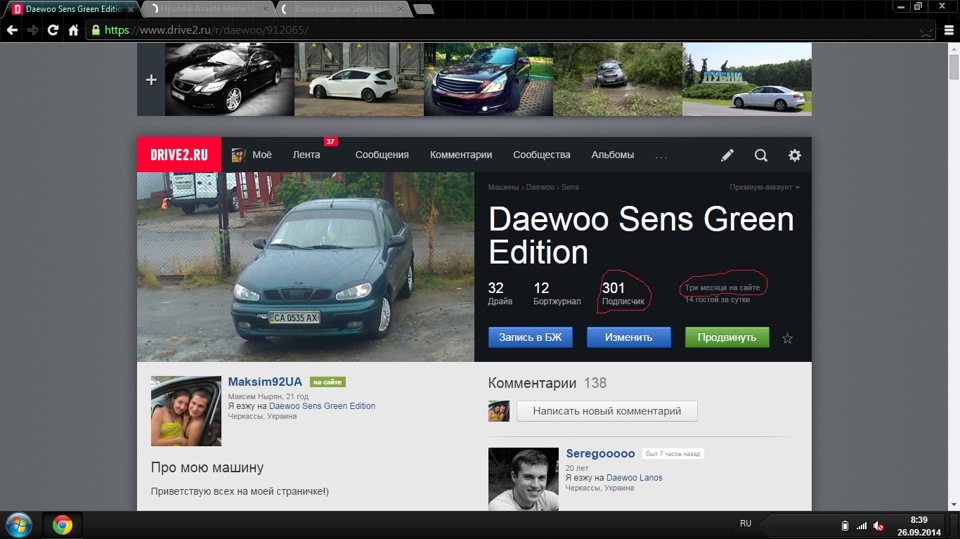Click Машины breadcrumb
The image size is (960, 539).
(x=503, y=187)
